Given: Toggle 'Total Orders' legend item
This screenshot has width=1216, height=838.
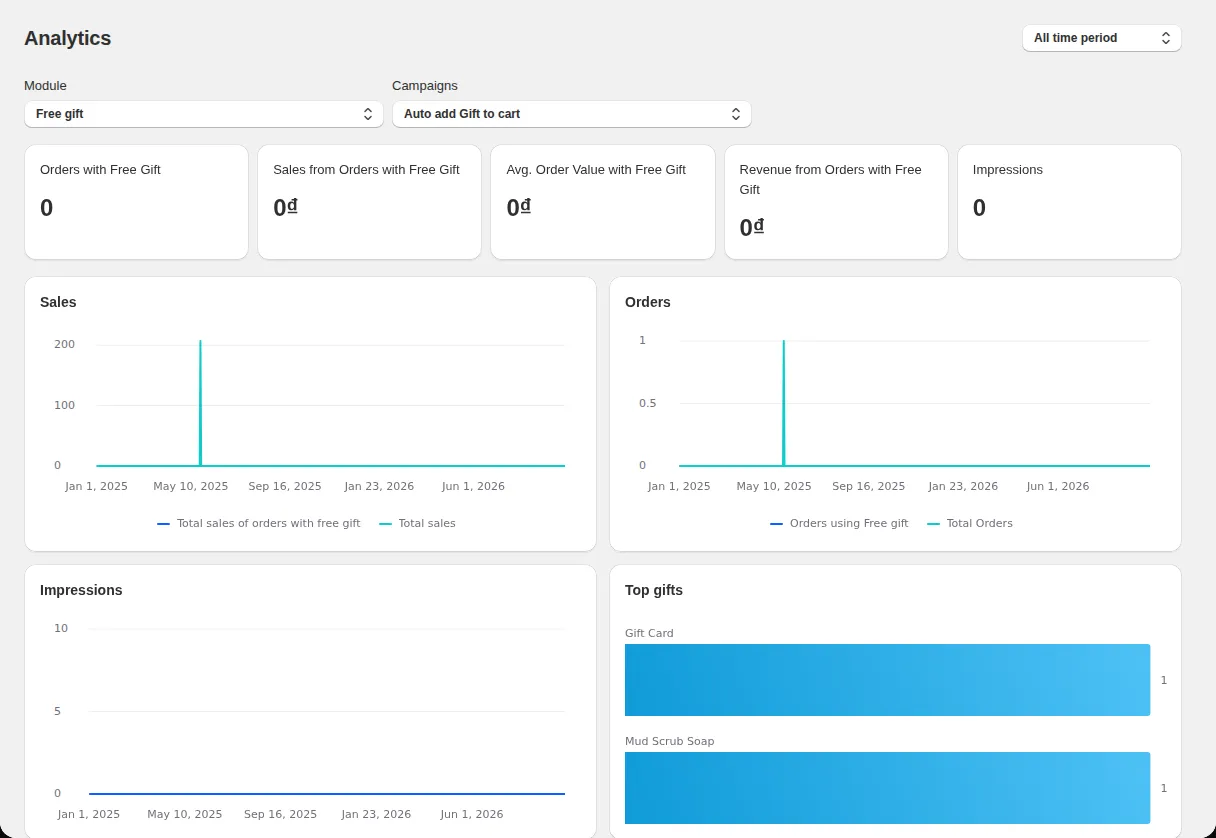Looking at the screenshot, I should pyautogui.click(x=970, y=523).
